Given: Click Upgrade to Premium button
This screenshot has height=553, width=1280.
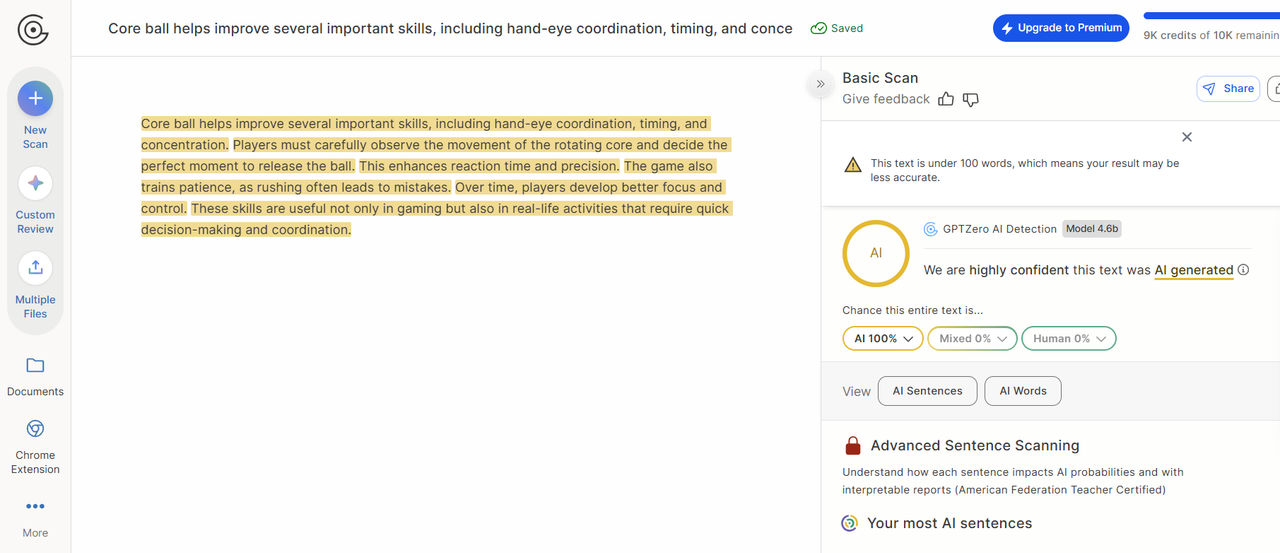Looking at the screenshot, I should coord(1061,28).
